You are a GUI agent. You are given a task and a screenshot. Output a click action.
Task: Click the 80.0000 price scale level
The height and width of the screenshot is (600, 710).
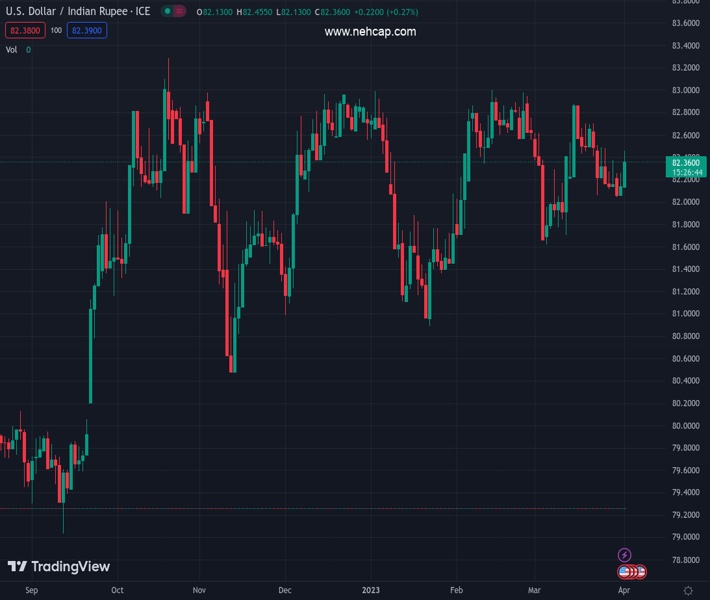[685, 426]
